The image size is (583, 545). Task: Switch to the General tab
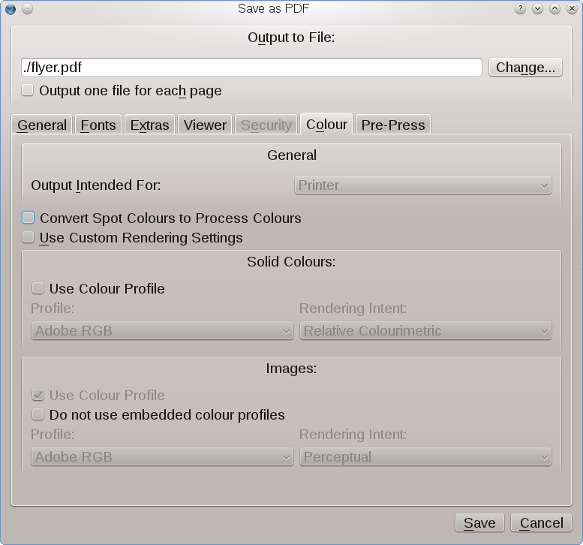pyautogui.click(x=42, y=125)
